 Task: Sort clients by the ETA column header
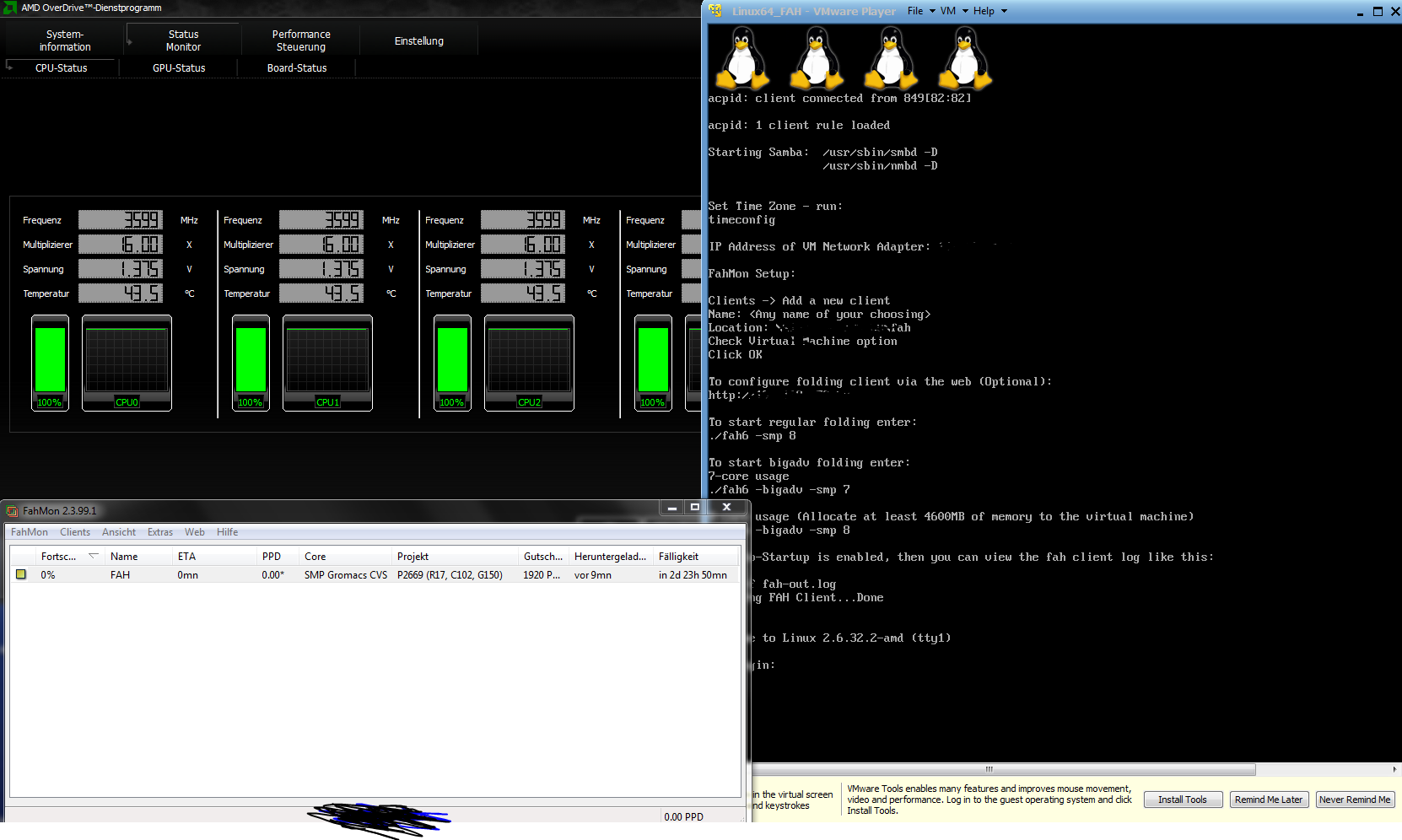point(214,557)
